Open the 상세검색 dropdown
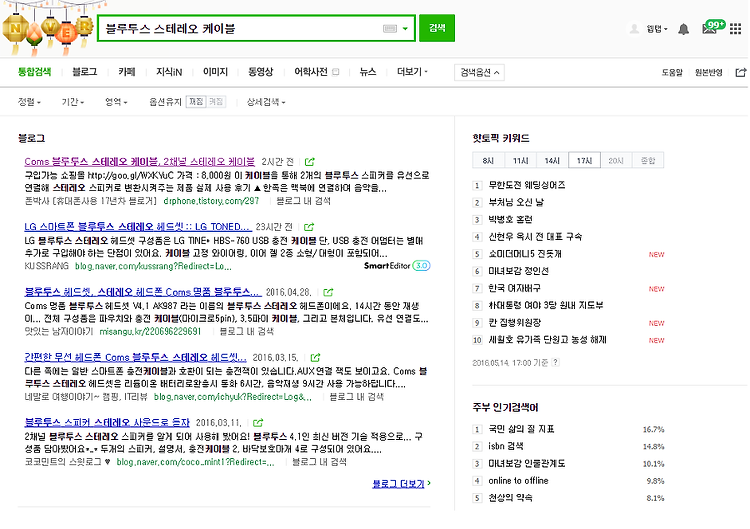Image resolution: width=750 pixels, height=529 pixels. [266, 102]
